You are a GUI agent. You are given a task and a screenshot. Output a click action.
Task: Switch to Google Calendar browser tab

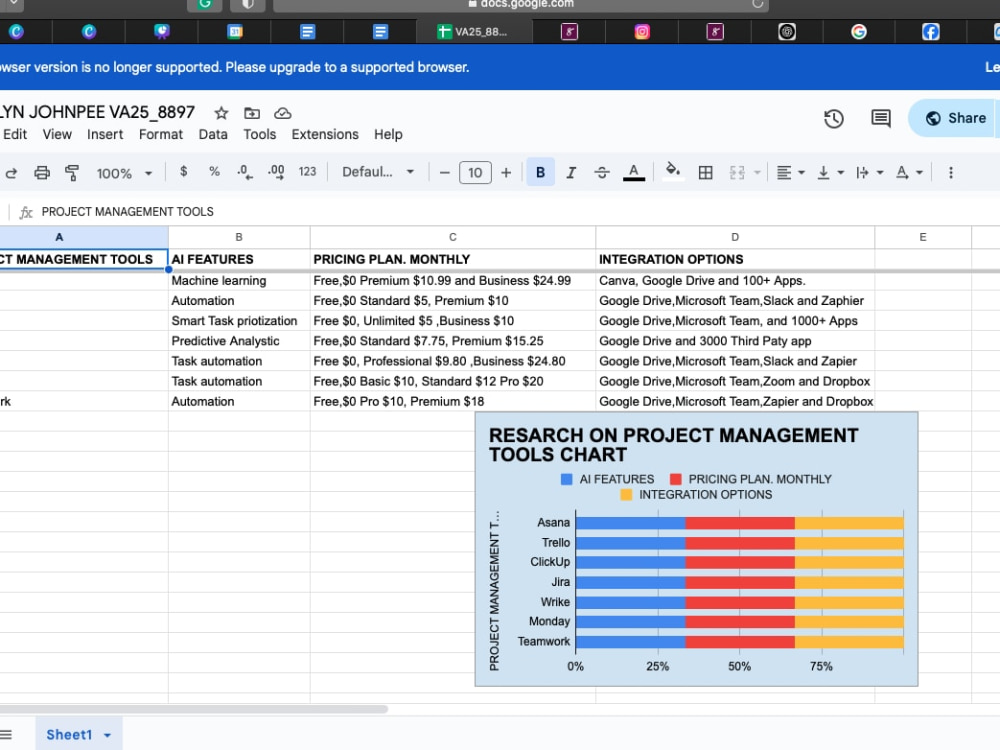point(235,32)
